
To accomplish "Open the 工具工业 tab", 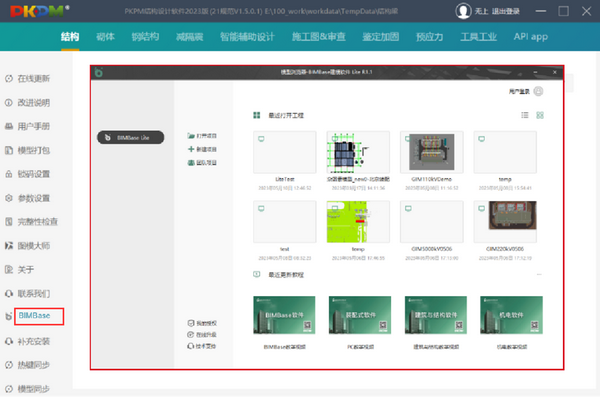I will point(478,37).
